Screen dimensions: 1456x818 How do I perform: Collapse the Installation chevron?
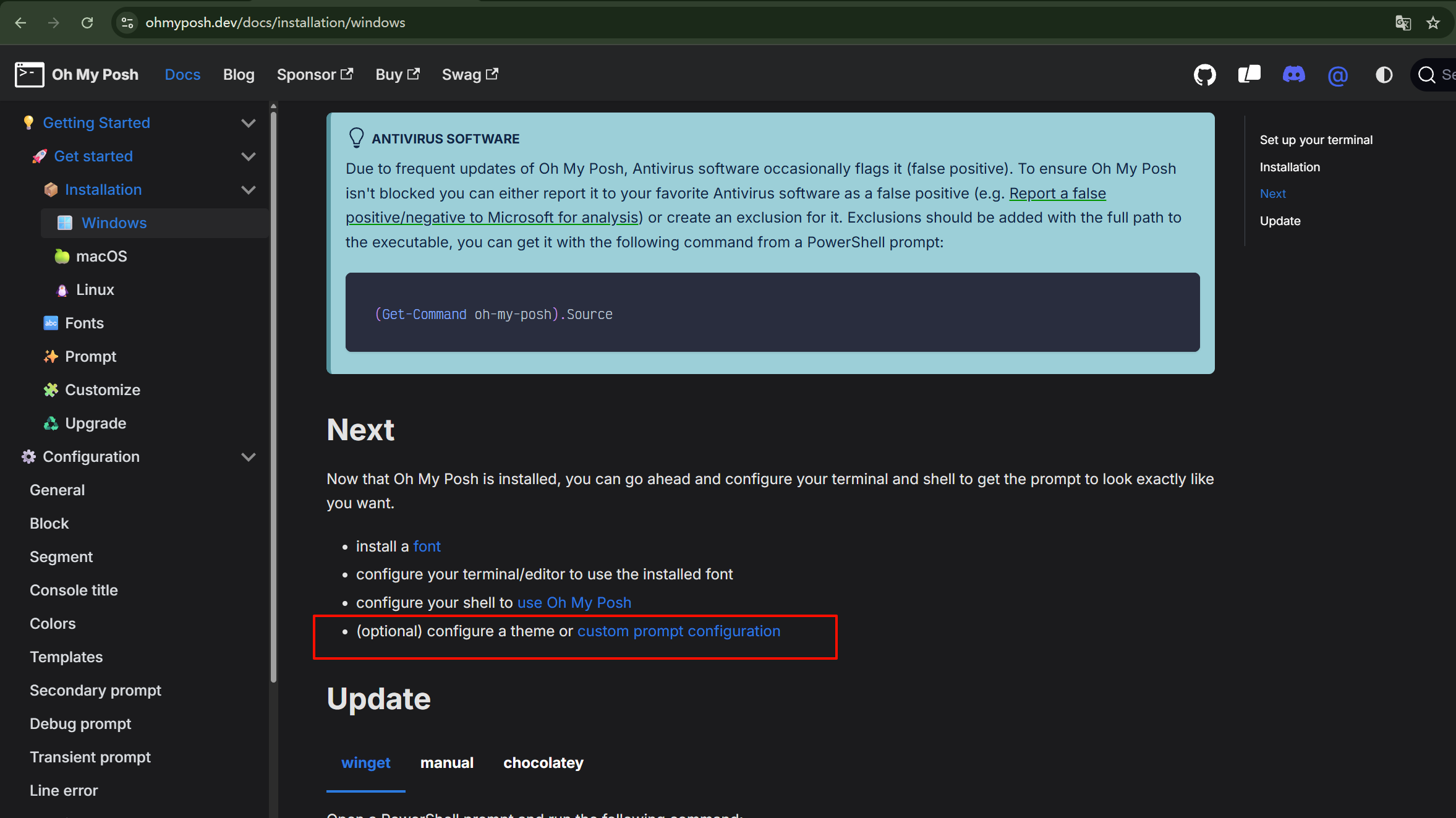click(x=249, y=190)
